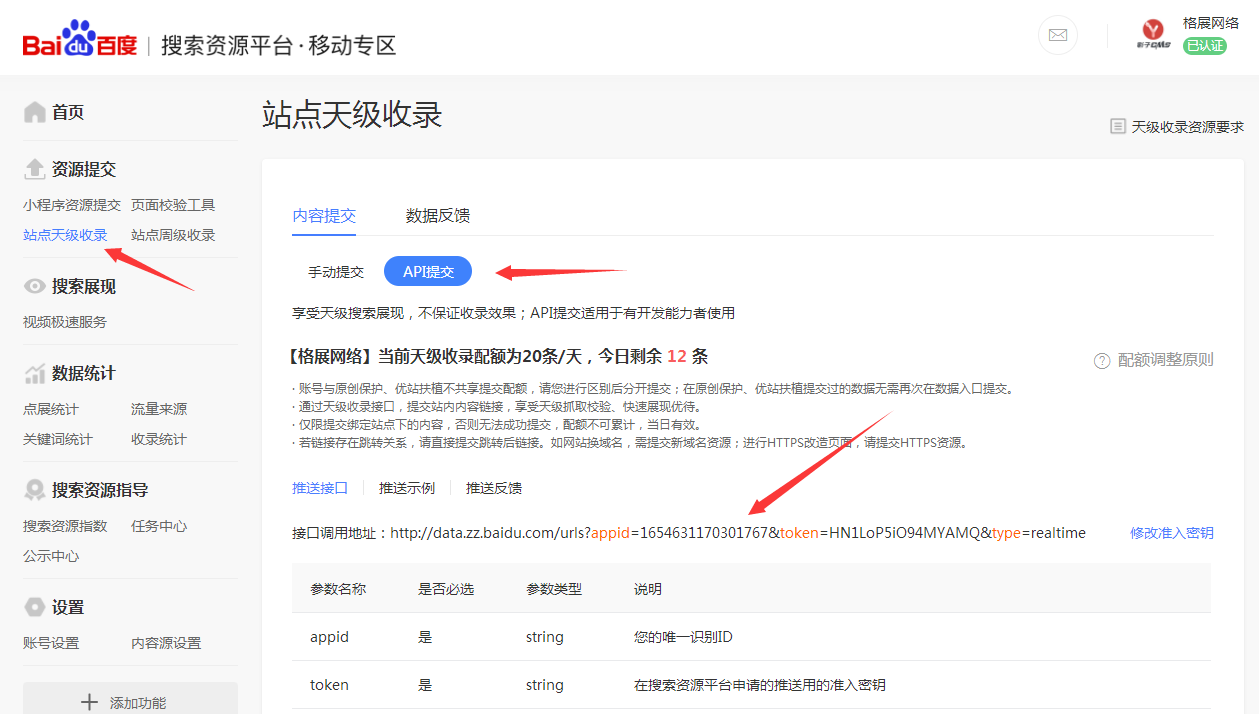This screenshot has width=1259, height=714.
Task: Click the gear icon beside 设置
Action: click(35, 607)
